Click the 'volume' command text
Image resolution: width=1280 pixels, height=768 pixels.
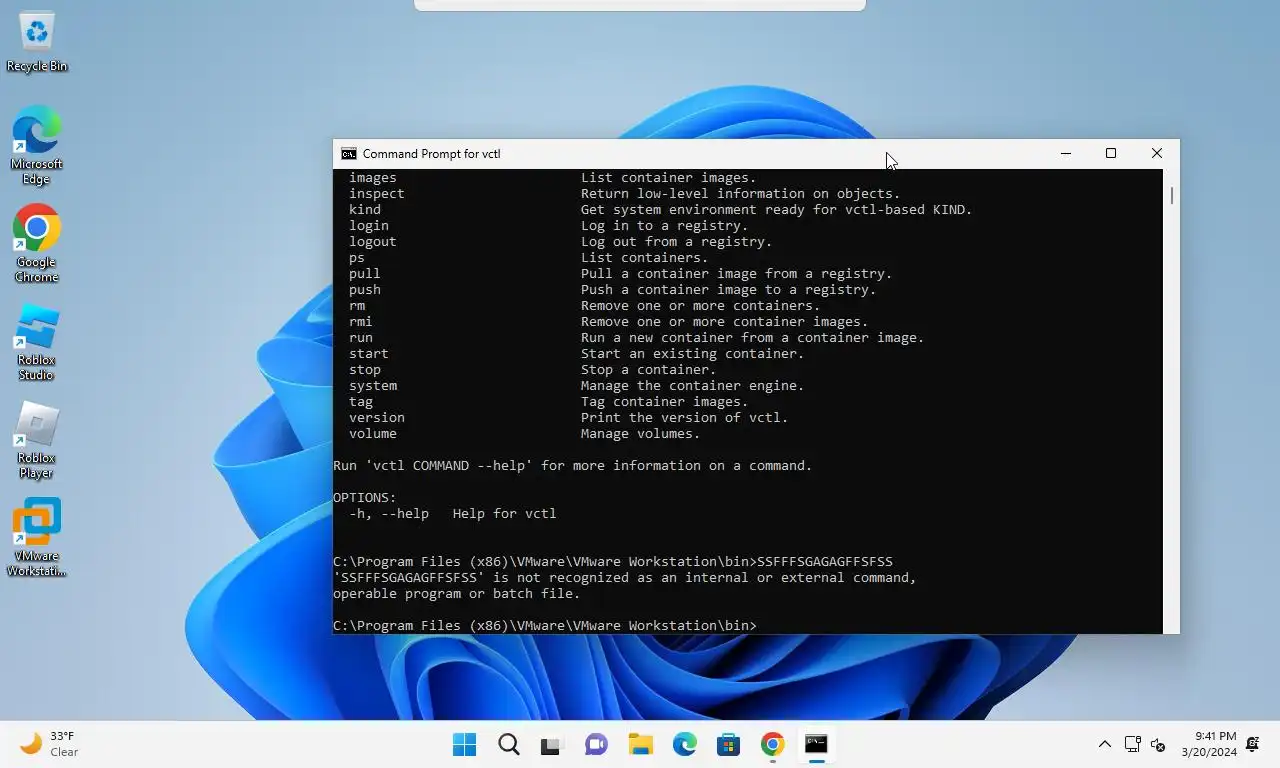point(373,434)
